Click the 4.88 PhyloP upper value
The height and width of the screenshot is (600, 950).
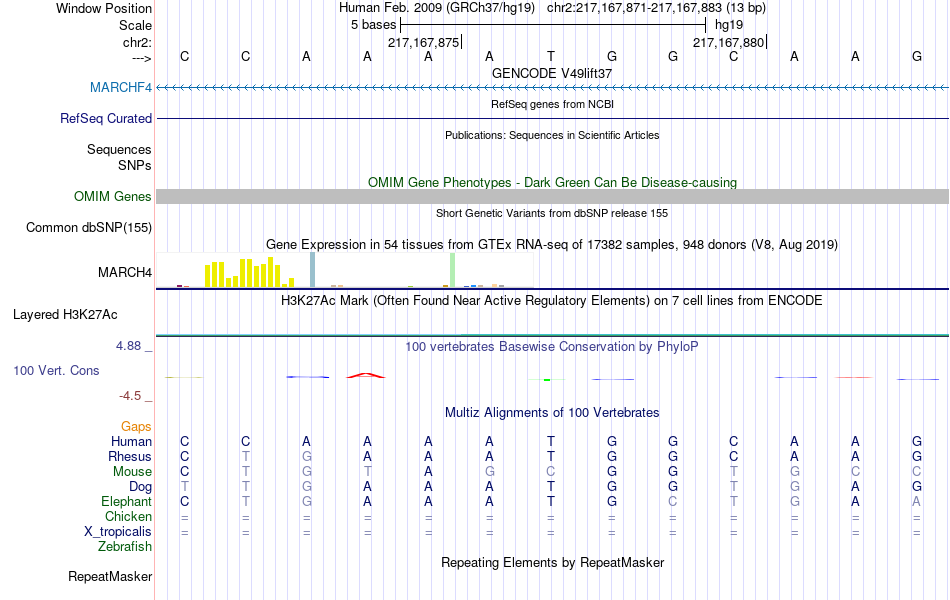click(128, 346)
